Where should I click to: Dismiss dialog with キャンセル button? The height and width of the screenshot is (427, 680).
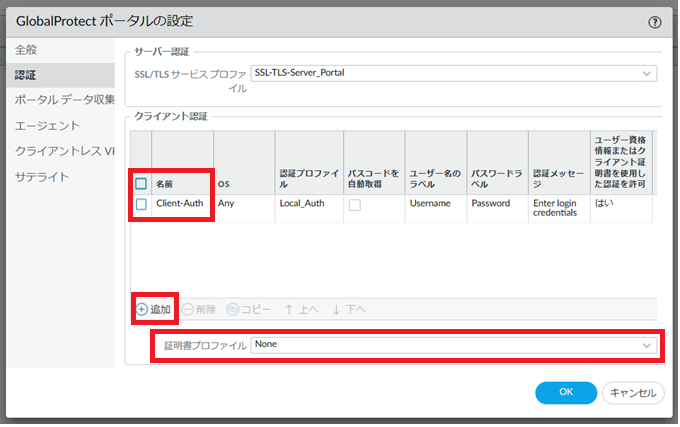click(x=633, y=392)
